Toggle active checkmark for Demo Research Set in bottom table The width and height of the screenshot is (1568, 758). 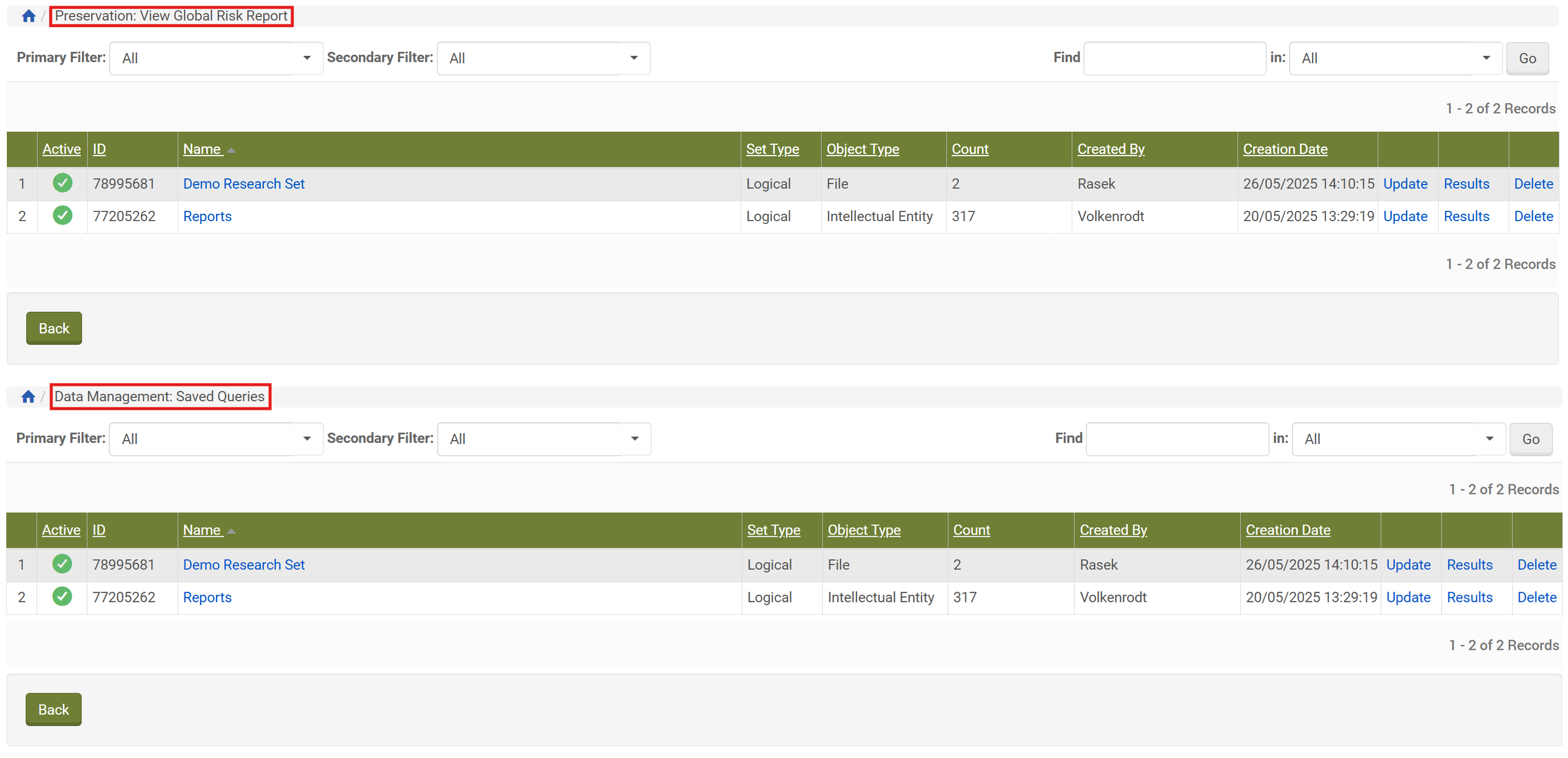[x=62, y=564]
